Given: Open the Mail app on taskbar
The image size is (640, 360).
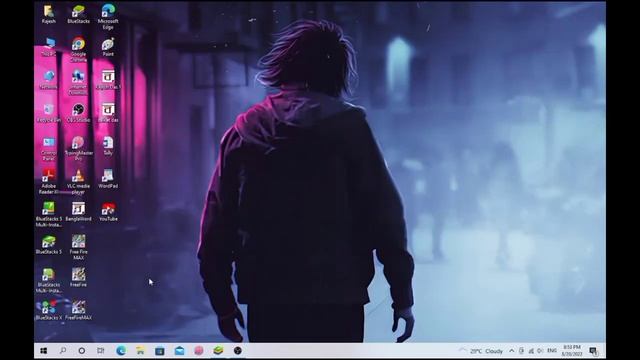Looking at the screenshot, I should (x=179, y=351).
